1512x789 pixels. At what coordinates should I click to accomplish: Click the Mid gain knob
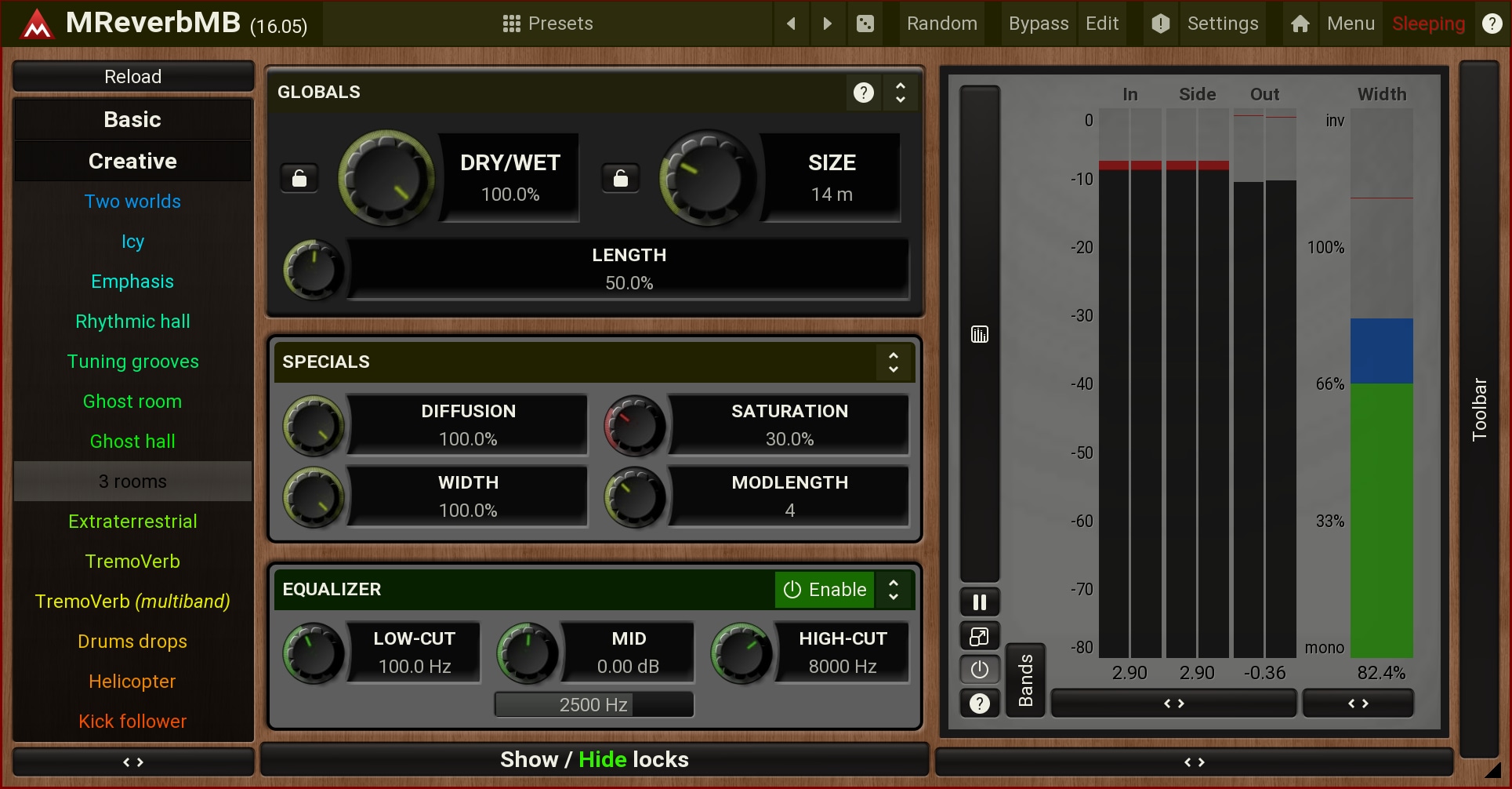coord(528,653)
